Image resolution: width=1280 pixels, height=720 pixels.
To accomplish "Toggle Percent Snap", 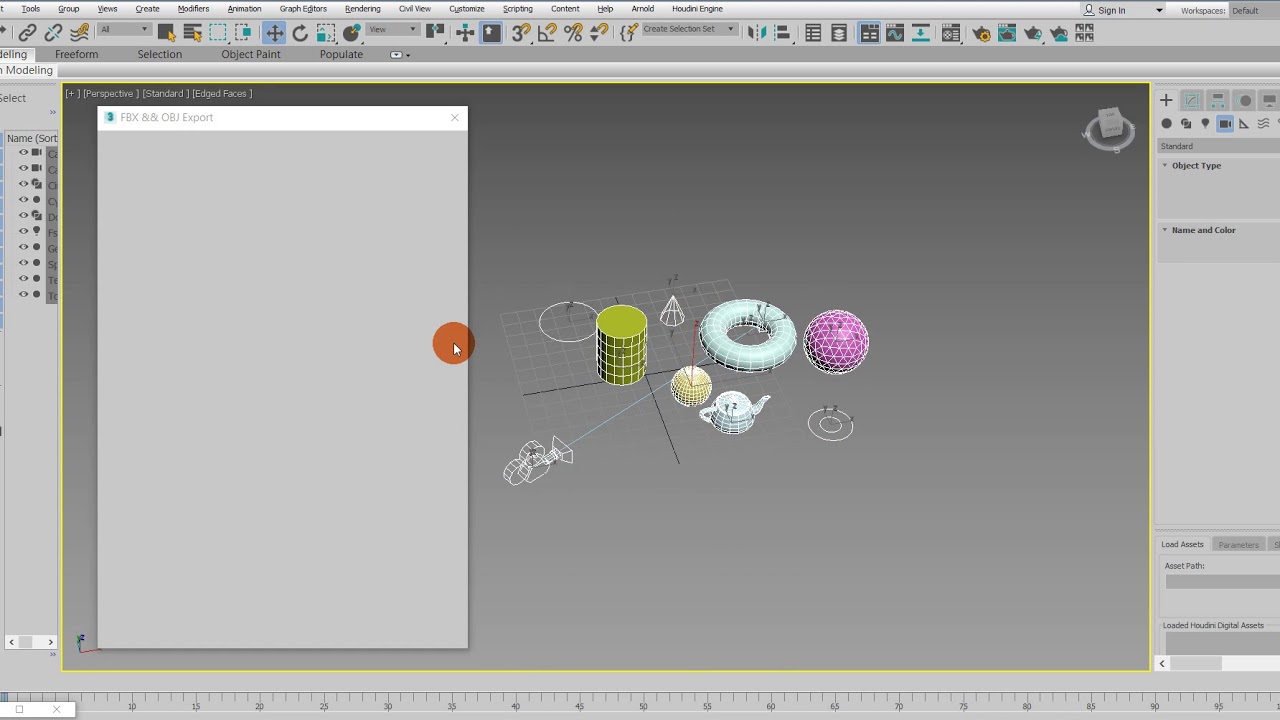I will [573, 33].
